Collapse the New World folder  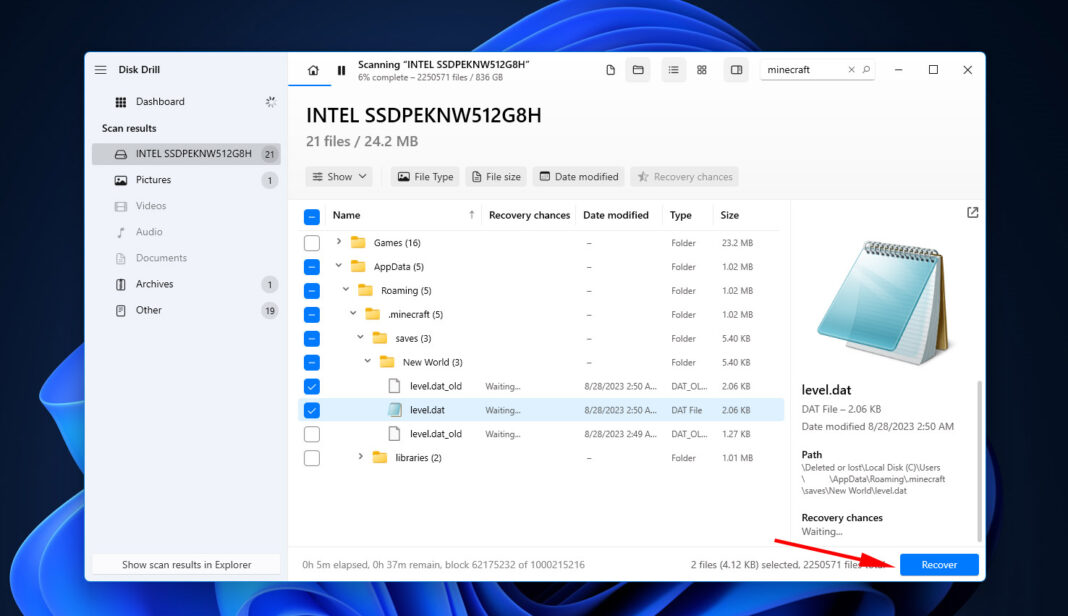coord(368,361)
